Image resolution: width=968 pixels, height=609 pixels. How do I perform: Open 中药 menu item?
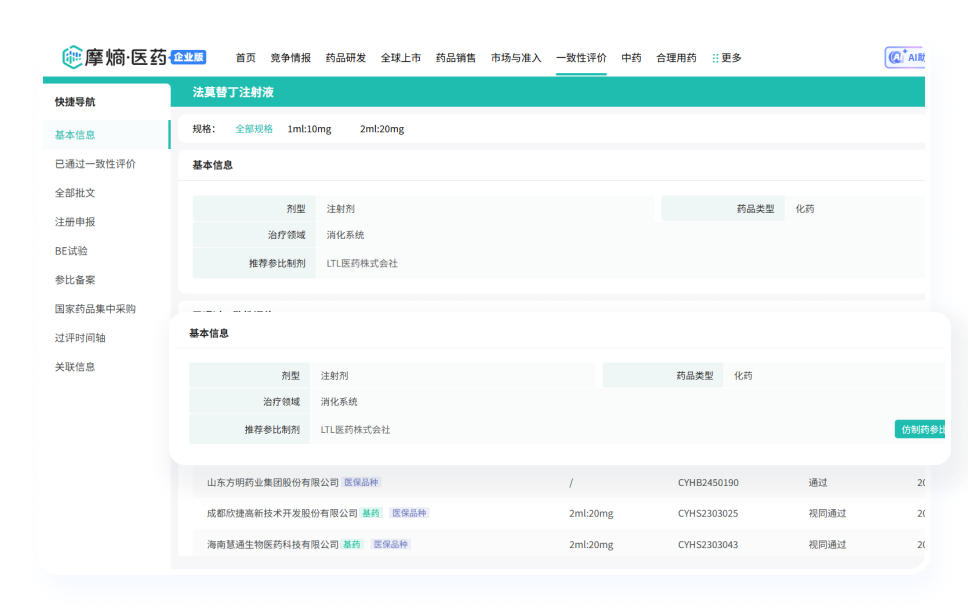(x=631, y=57)
